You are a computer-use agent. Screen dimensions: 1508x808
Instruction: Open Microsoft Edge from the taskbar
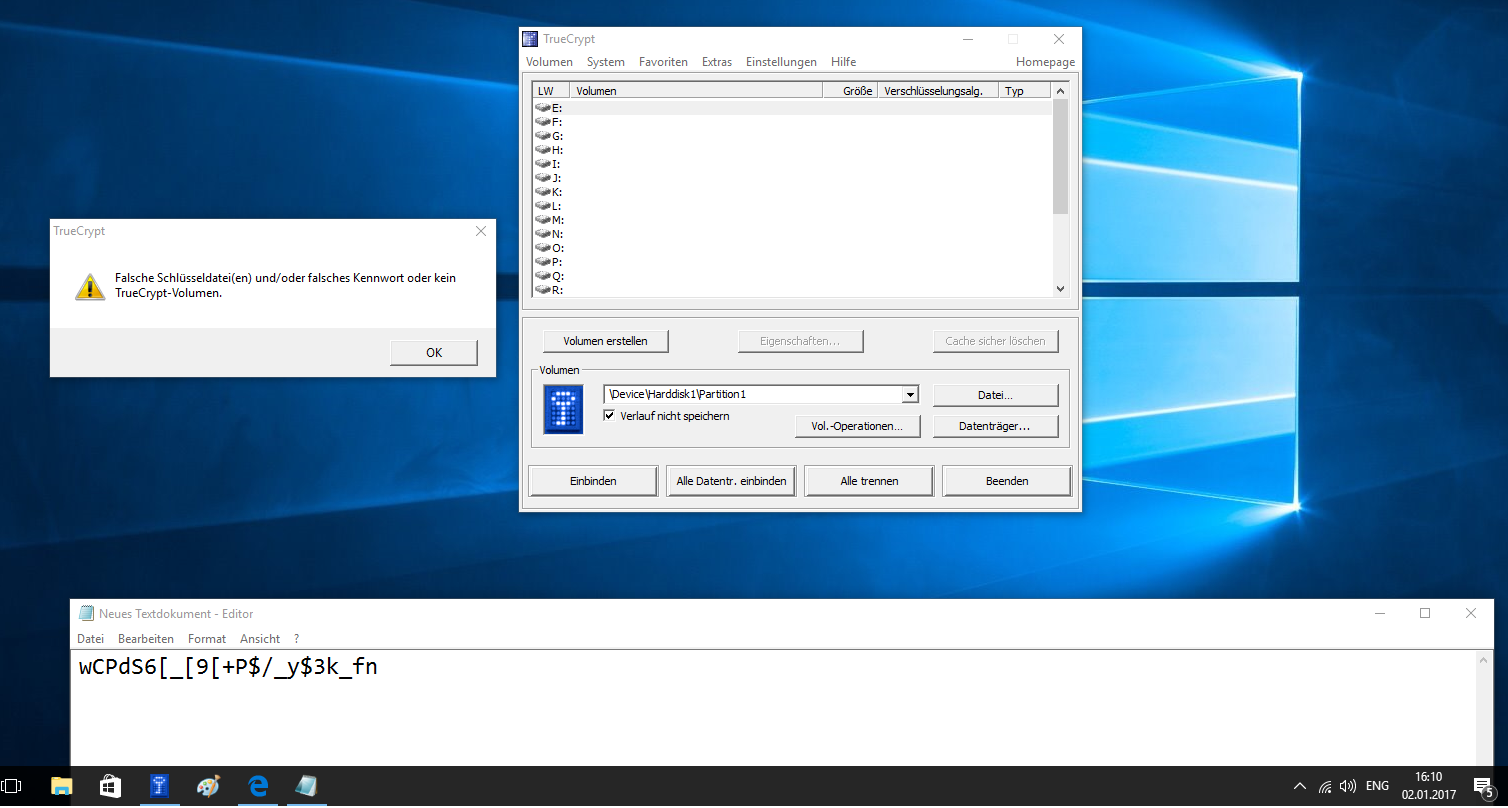[x=257, y=787]
